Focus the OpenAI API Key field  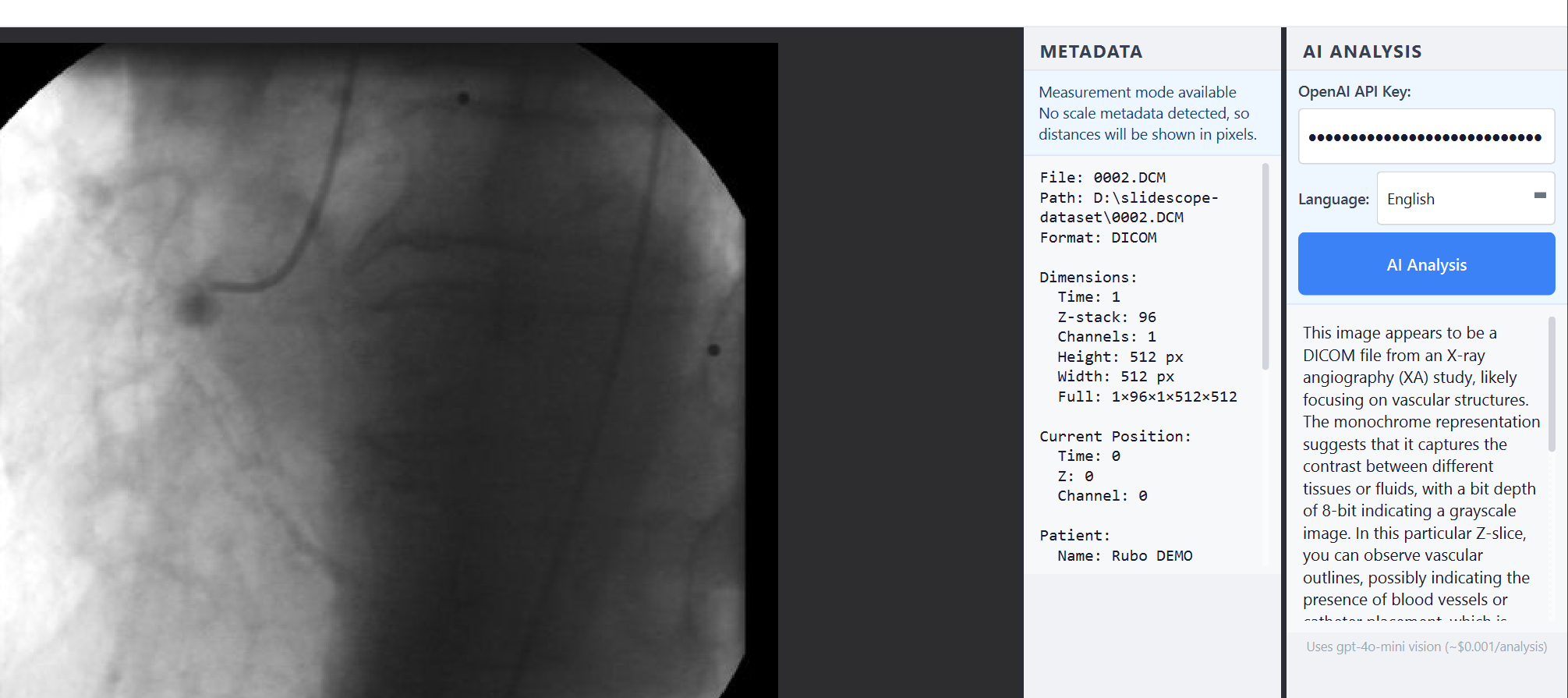1426,136
